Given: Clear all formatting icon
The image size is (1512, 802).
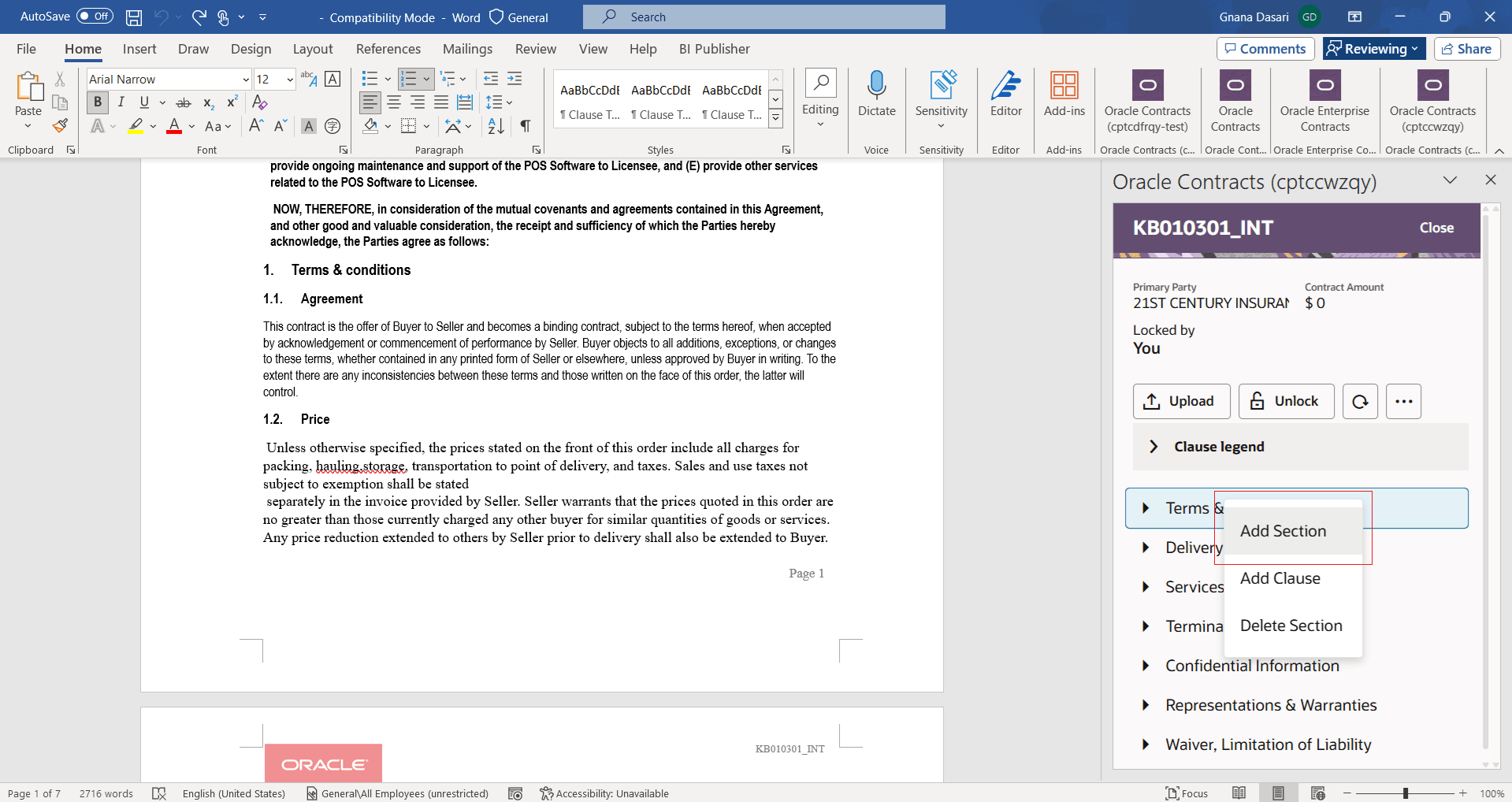Looking at the screenshot, I should coord(259,102).
